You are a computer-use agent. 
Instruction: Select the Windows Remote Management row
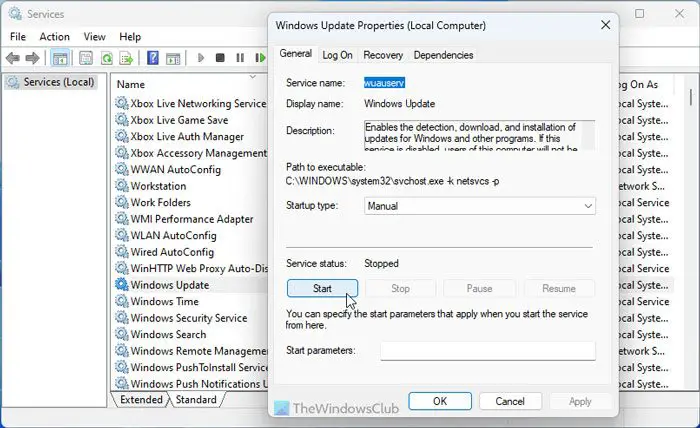191,351
